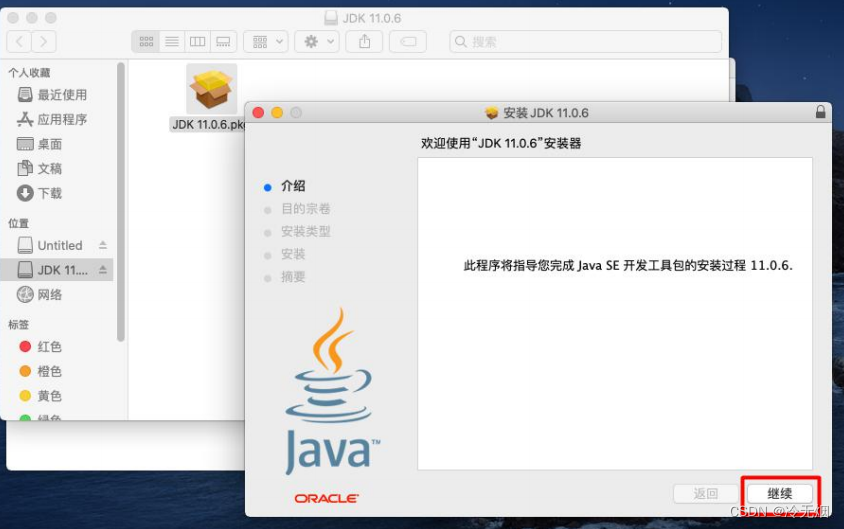Open 网络 in Finder sidebar
Viewport: 844px width, 529px height.
coord(59,294)
